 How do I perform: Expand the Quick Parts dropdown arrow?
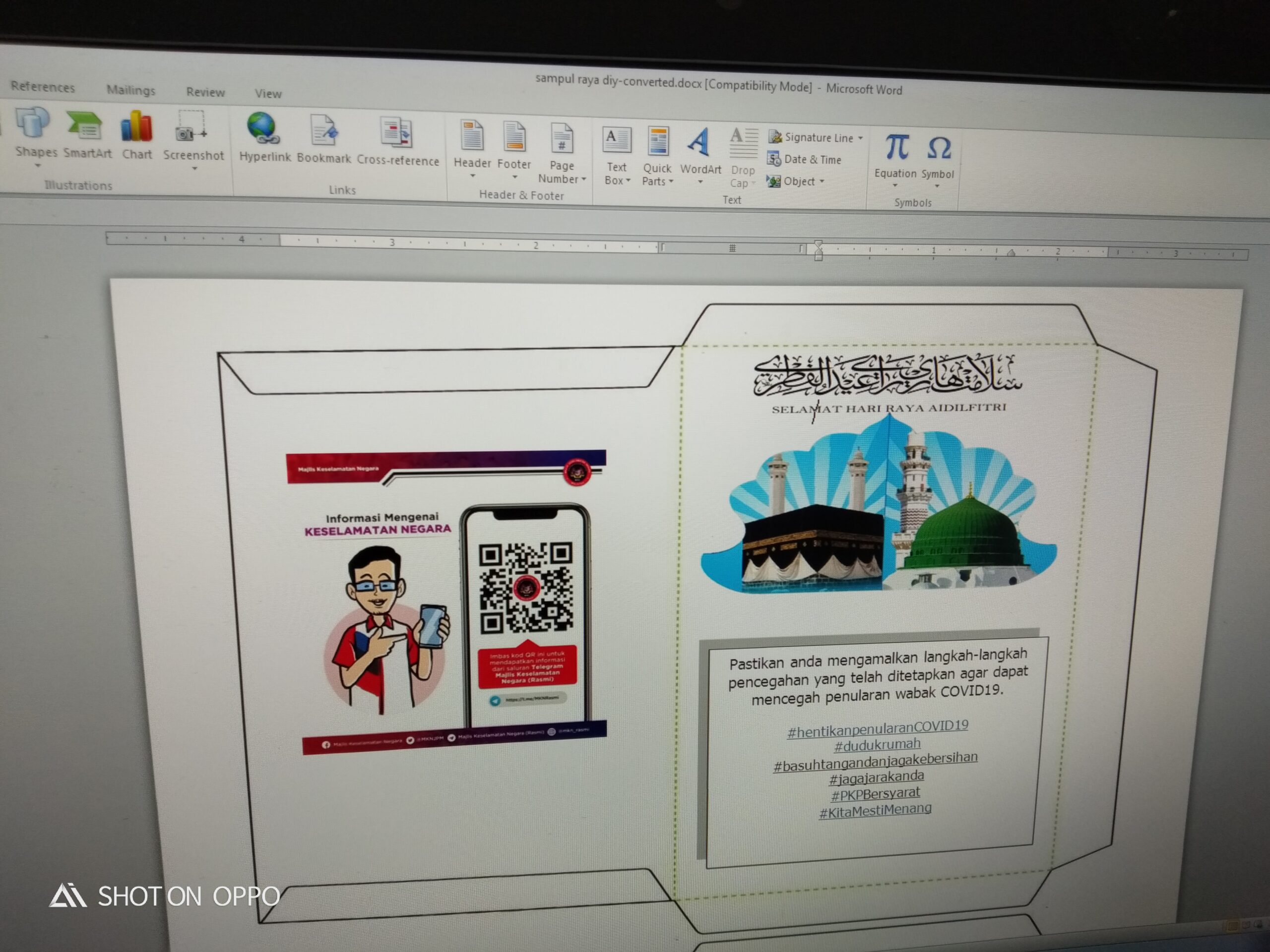point(671,182)
